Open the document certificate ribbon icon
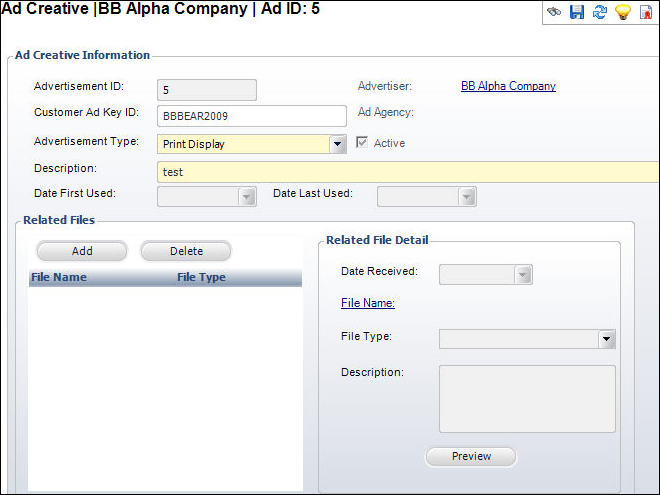This screenshot has width=660, height=495. pos(646,12)
